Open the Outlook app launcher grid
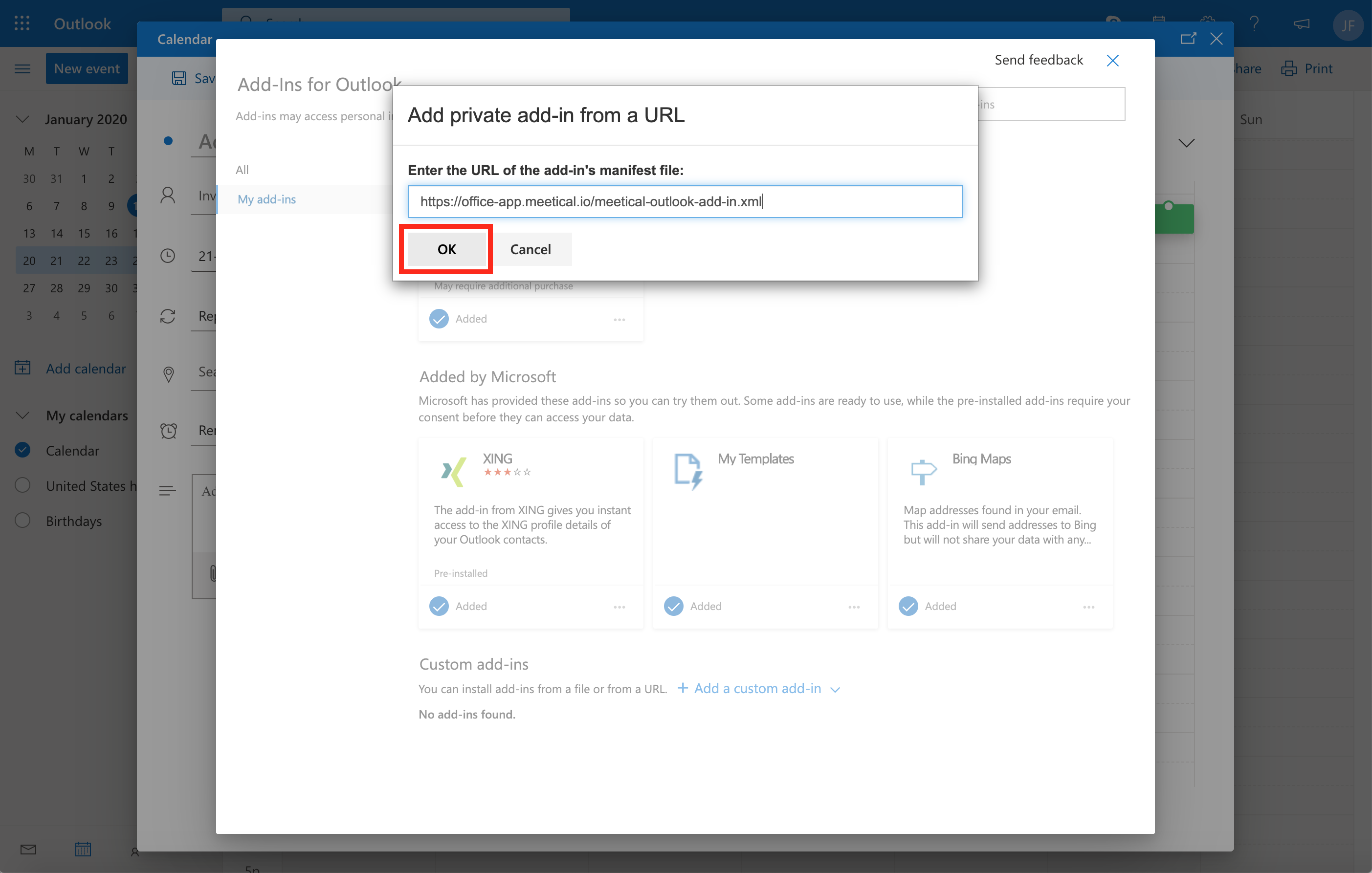The height and width of the screenshot is (873, 1372). click(22, 23)
